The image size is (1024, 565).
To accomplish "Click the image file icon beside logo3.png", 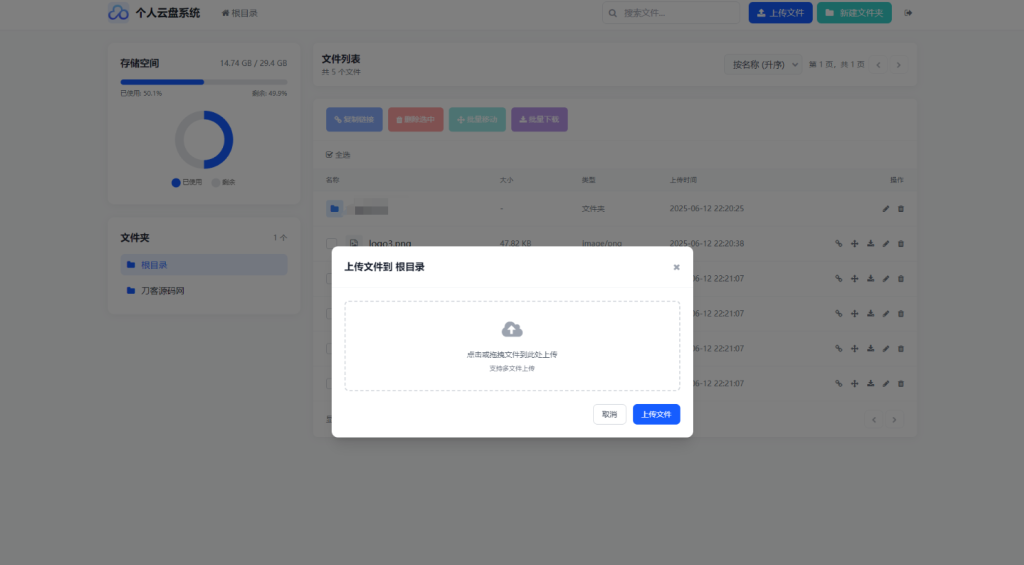I will pos(353,243).
